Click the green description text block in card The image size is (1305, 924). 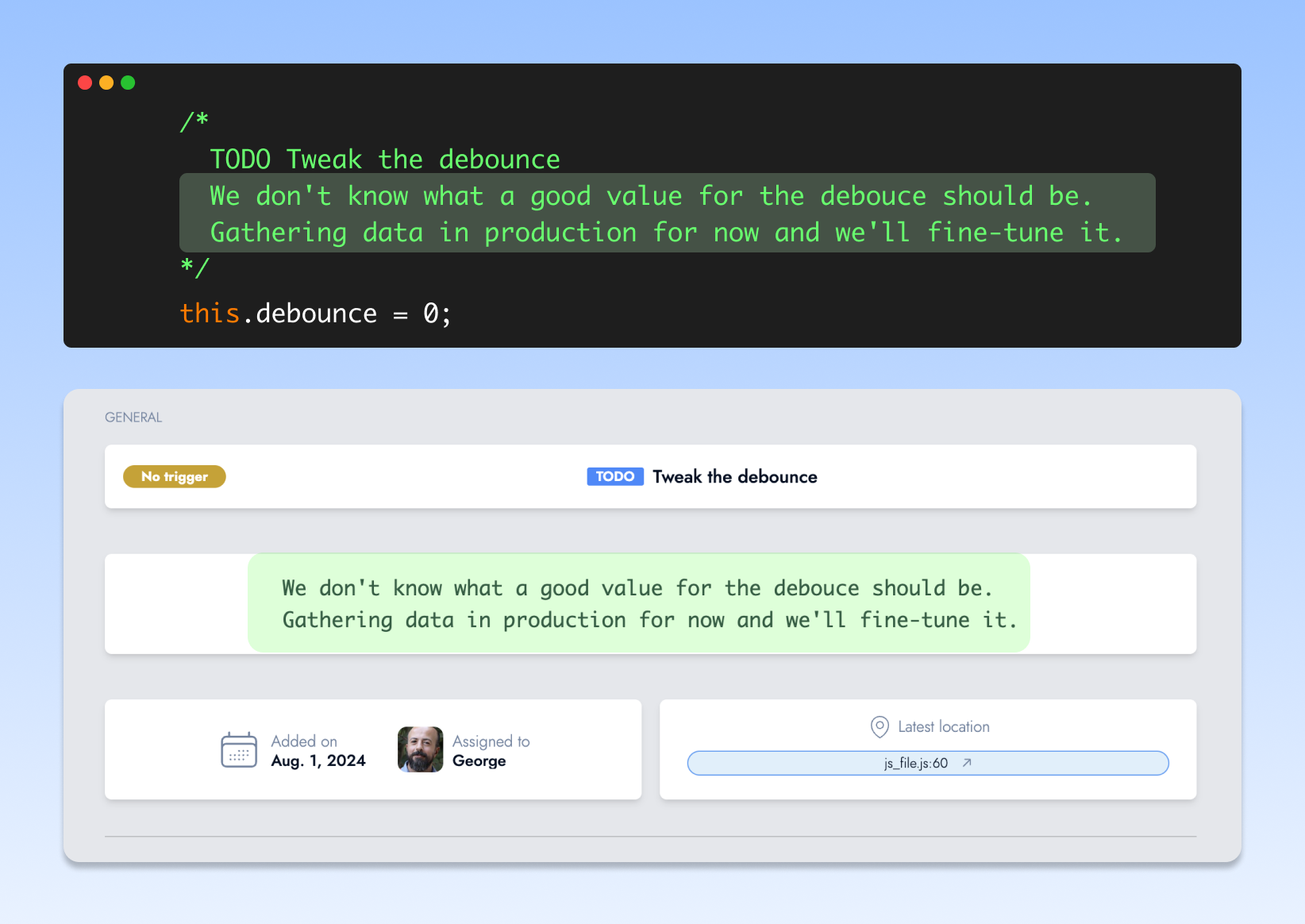638,603
